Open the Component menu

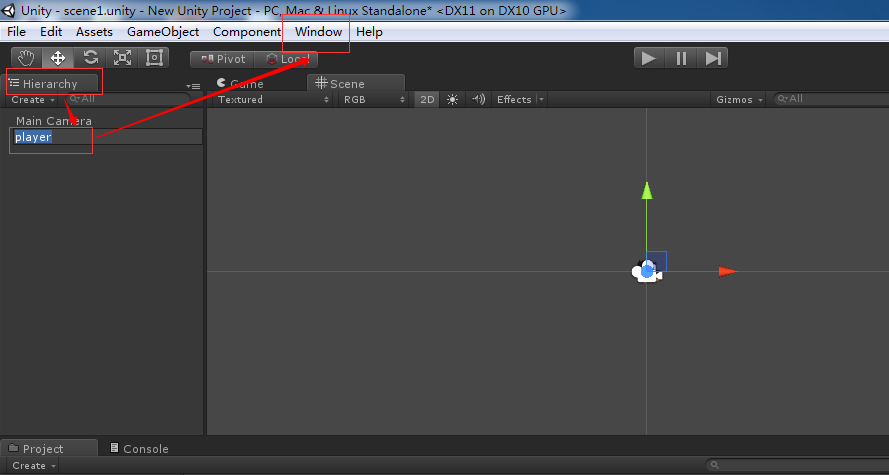247,32
